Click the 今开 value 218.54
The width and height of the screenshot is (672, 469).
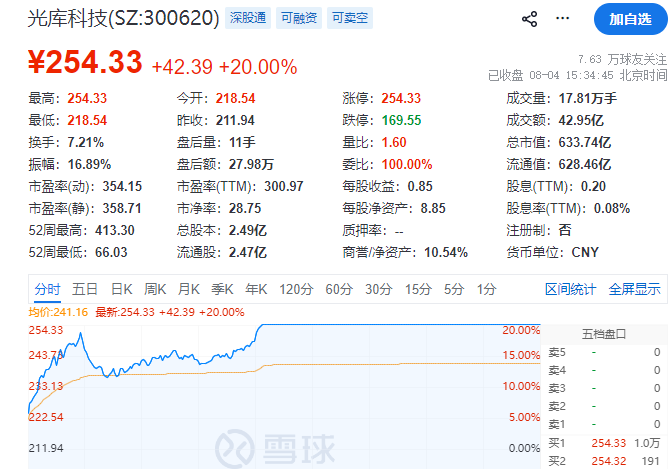[235, 98]
